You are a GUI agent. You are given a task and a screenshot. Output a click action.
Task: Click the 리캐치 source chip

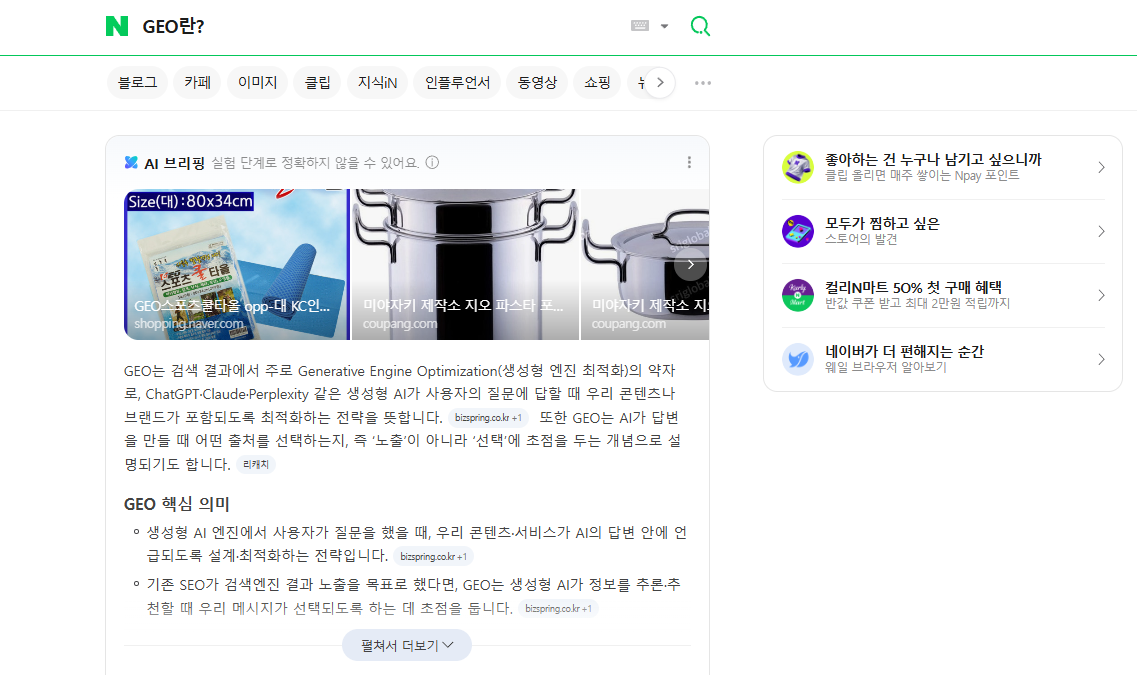256,464
